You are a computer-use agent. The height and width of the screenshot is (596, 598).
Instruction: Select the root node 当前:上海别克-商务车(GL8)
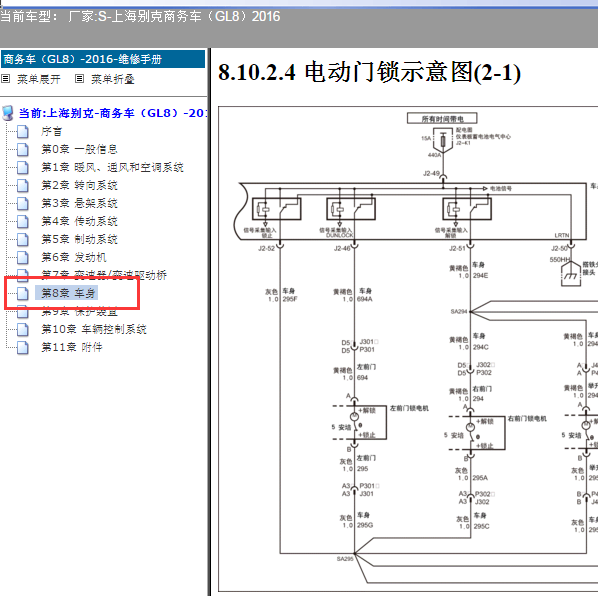pyautogui.click(x=113, y=113)
